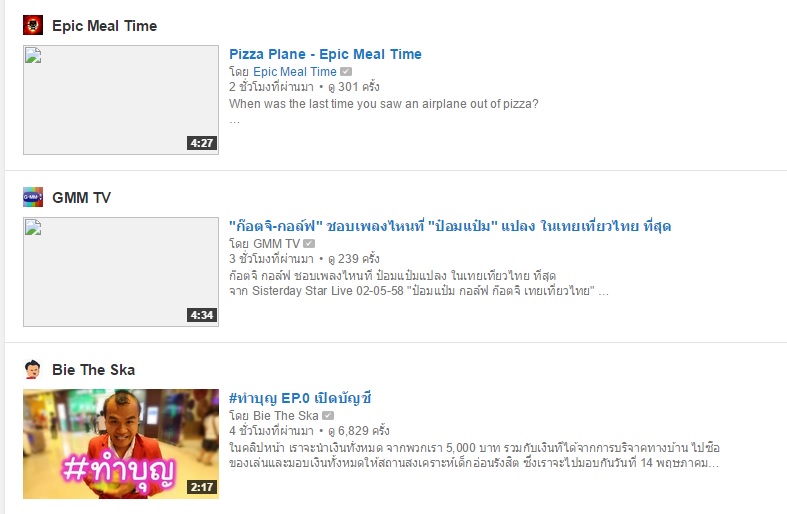
Task: Open the Pizza Plane - Epic Meal Time video
Action: click(x=325, y=54)
